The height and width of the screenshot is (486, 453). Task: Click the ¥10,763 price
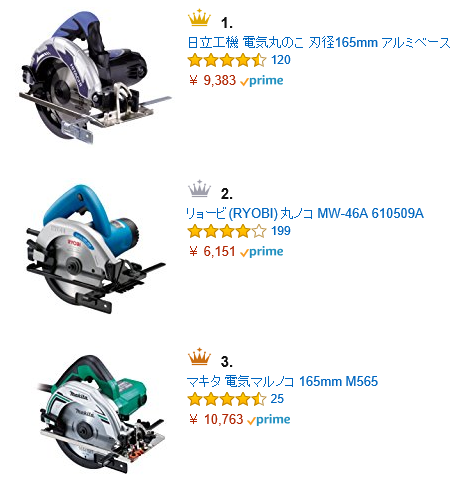pyautogui.click(x=216, y=419)
